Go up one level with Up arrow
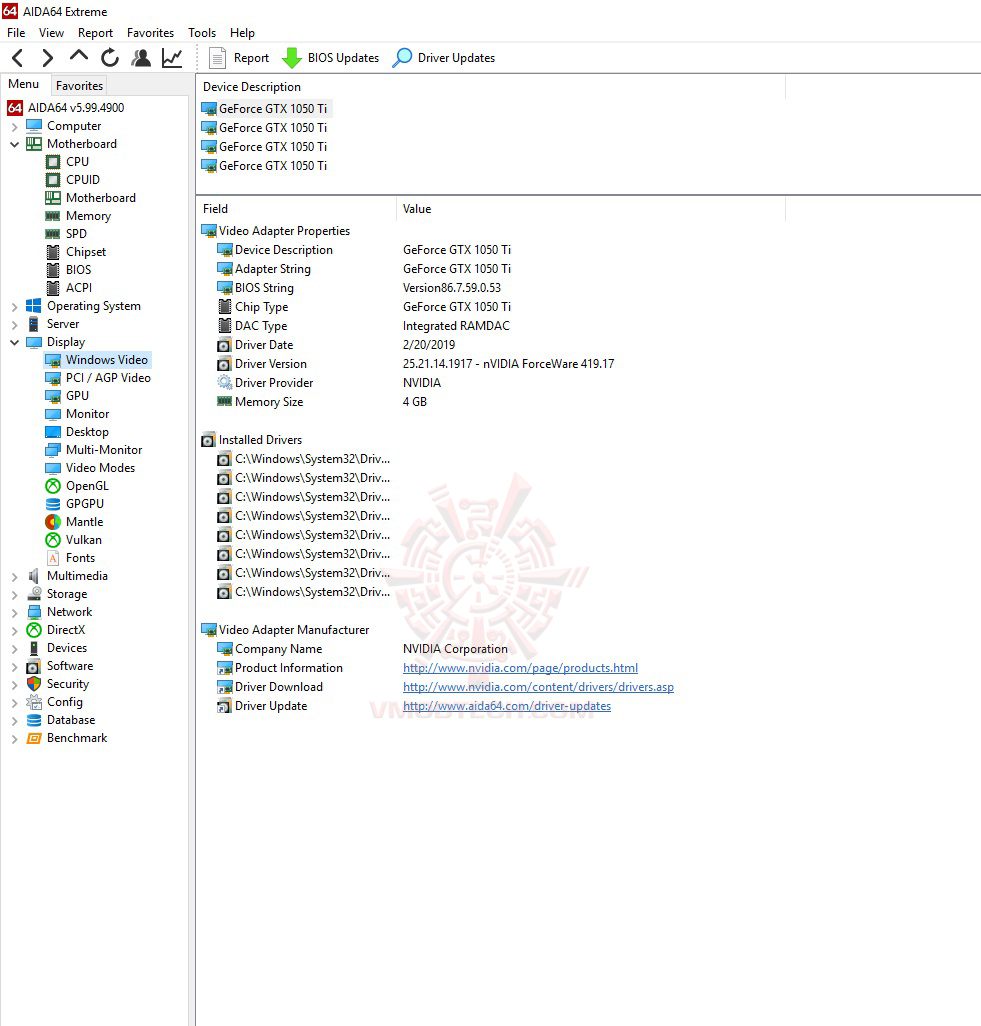981x1026 pixels. (x=79, y=57)
